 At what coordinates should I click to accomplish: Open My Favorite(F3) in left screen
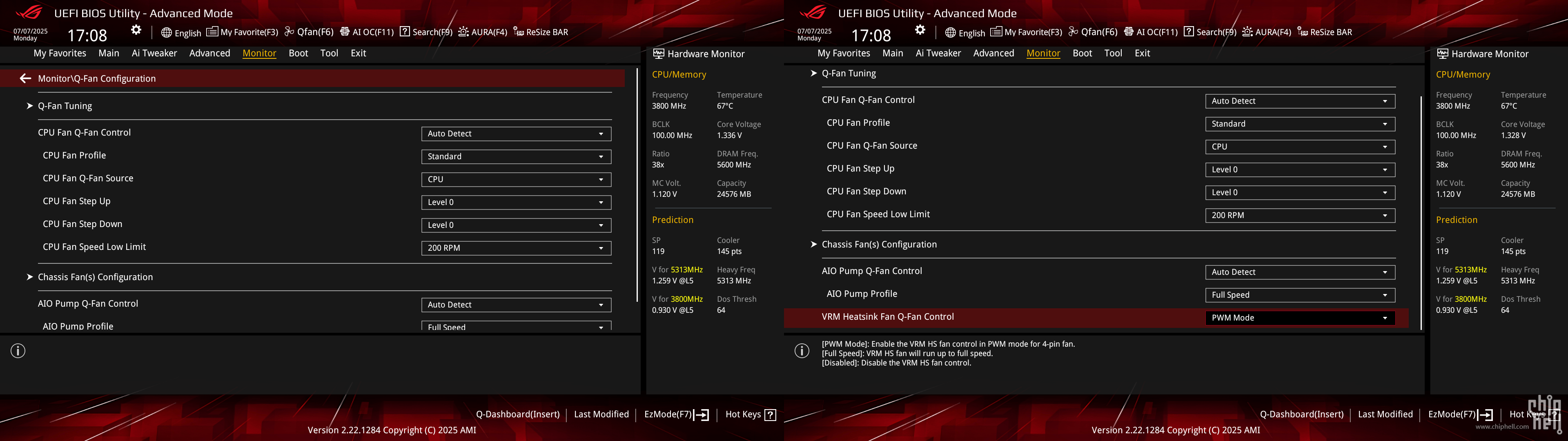(x=242, y=32)
